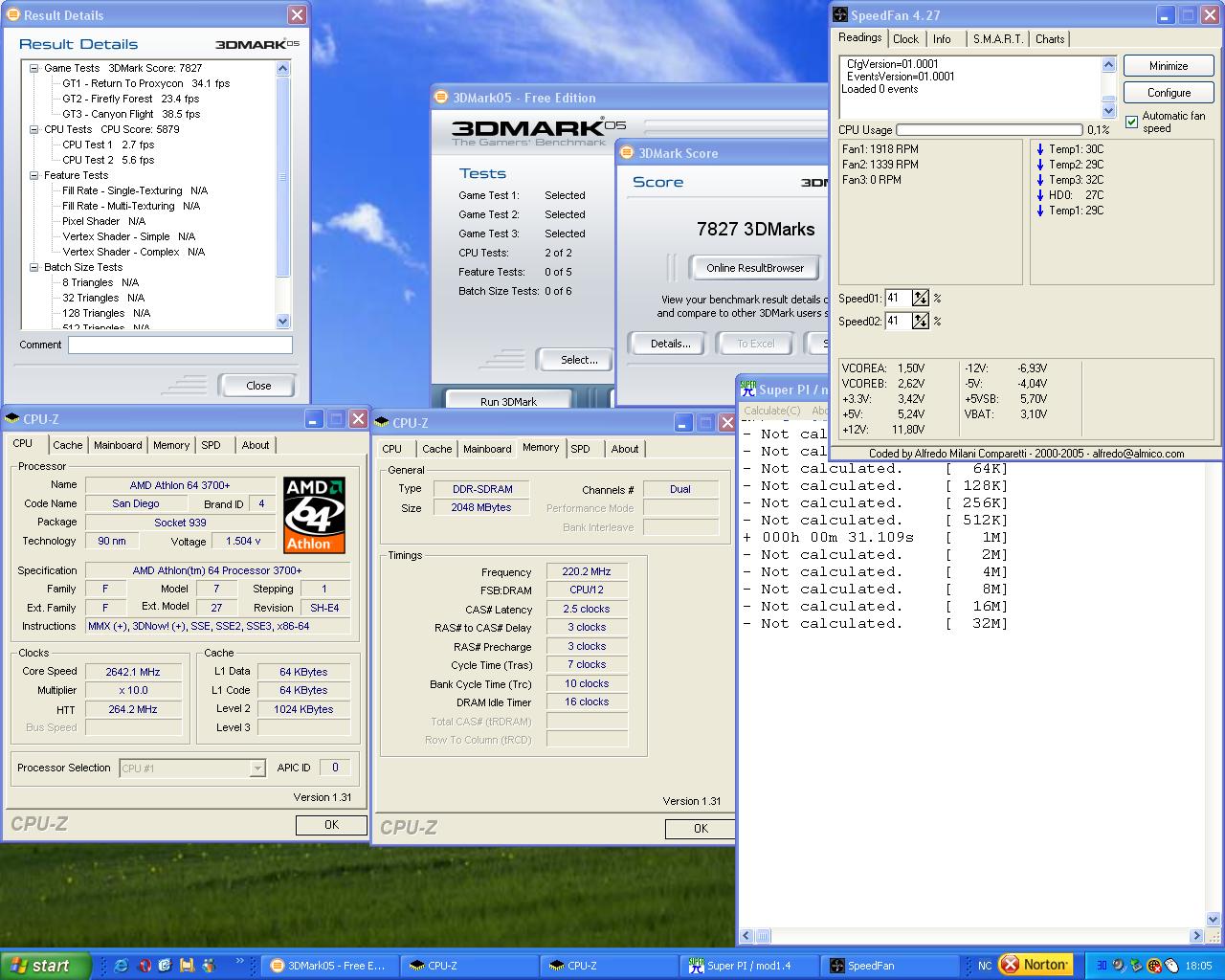
Task: Click the 18:05 system clock
Action: click(x=1198, y=966)
